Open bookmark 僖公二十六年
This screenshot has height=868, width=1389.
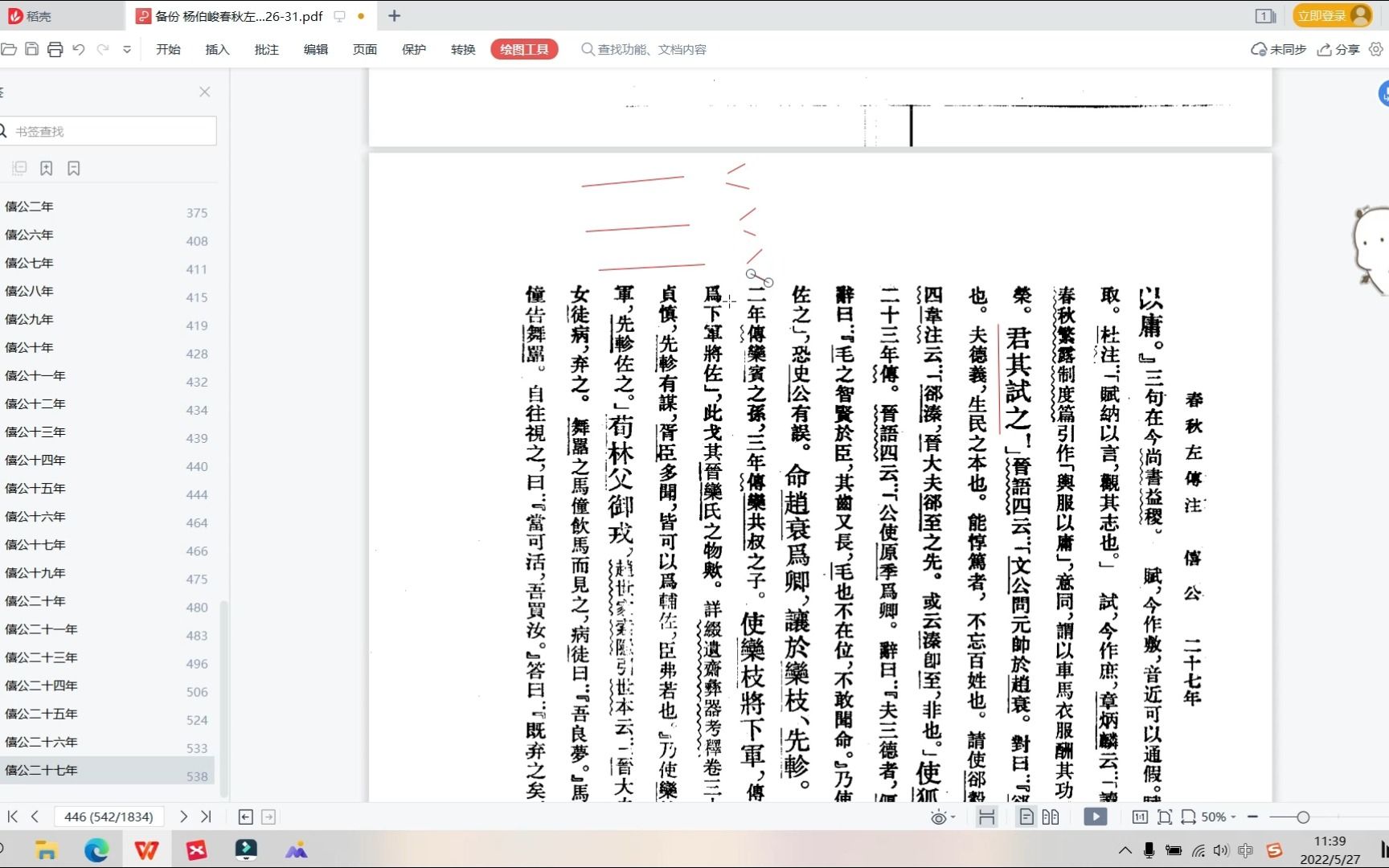(x=41, y=742)
